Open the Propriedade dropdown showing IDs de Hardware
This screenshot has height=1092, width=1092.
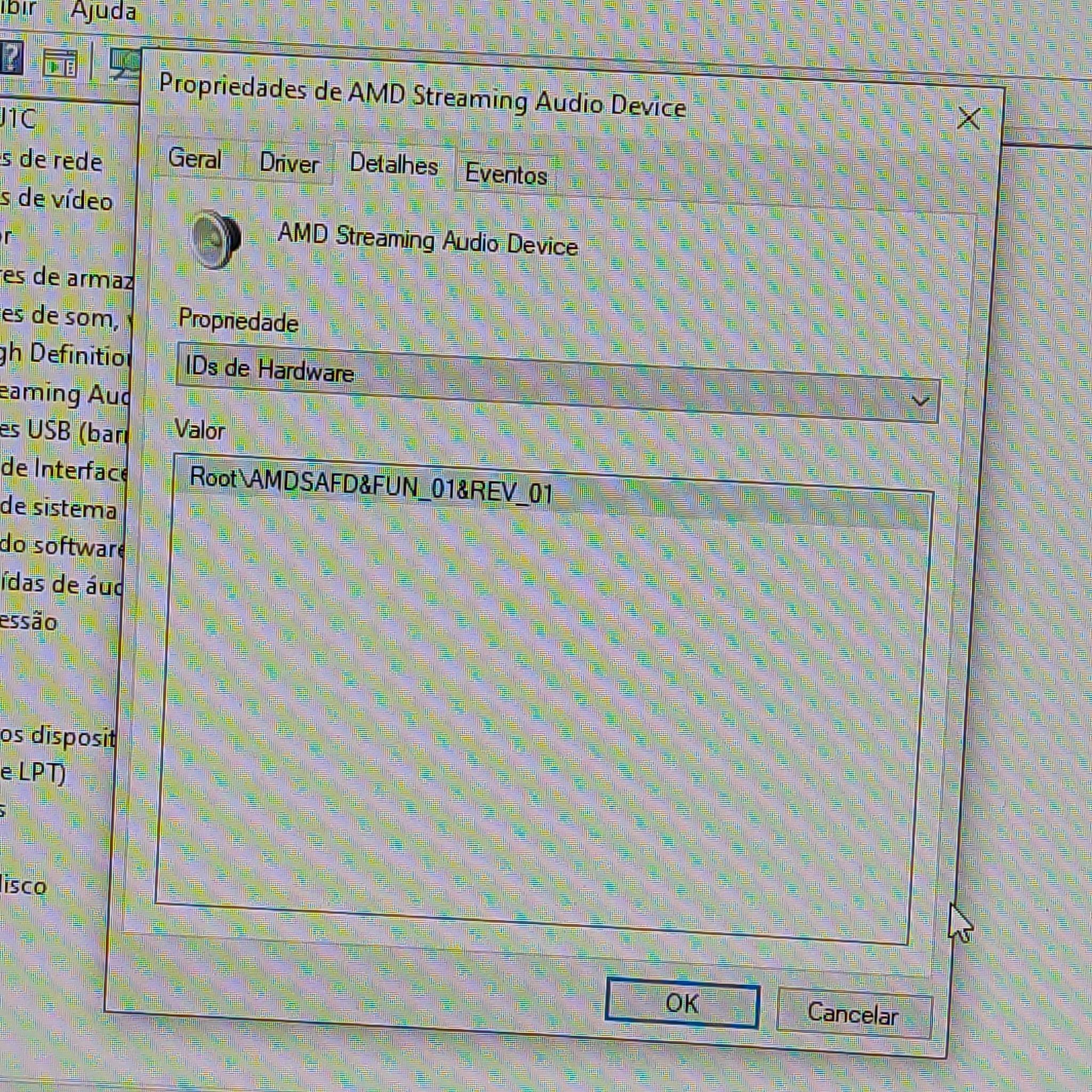click(x=557, y=382)
